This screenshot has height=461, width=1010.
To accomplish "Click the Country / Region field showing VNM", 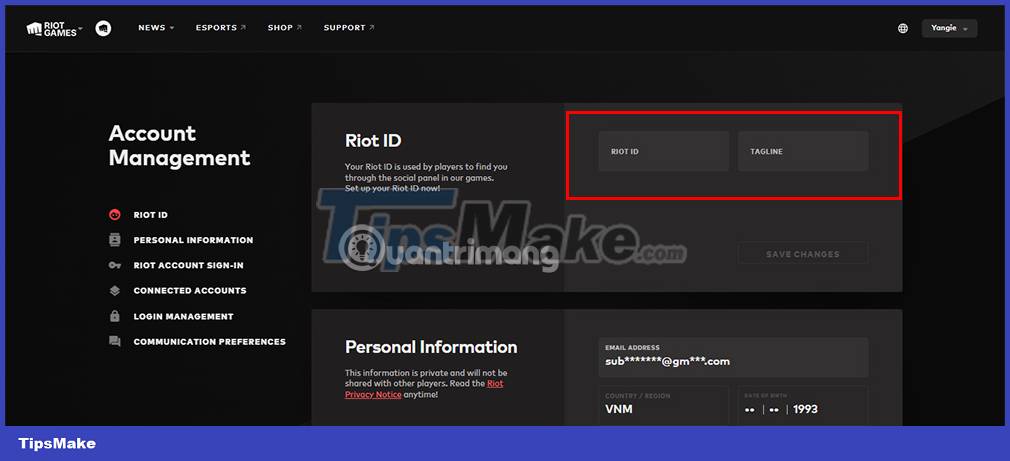I will click(x=663, y=405).
